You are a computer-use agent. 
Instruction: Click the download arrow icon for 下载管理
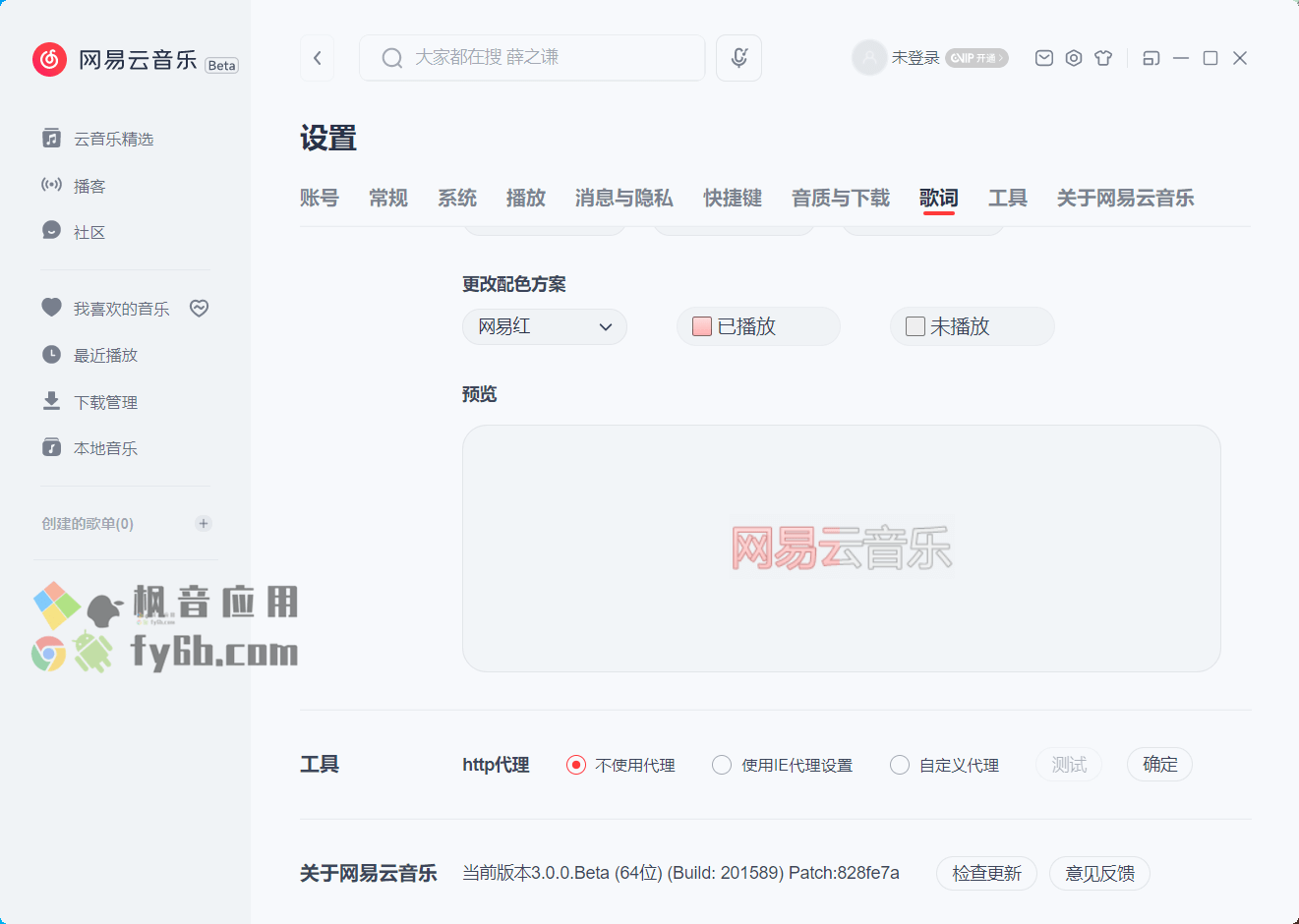52,401
